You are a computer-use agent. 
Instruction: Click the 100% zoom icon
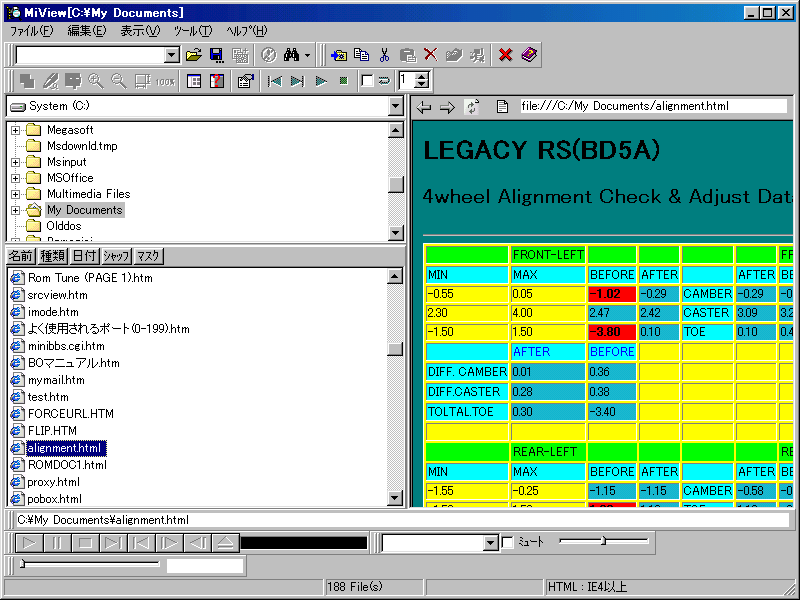165,81
